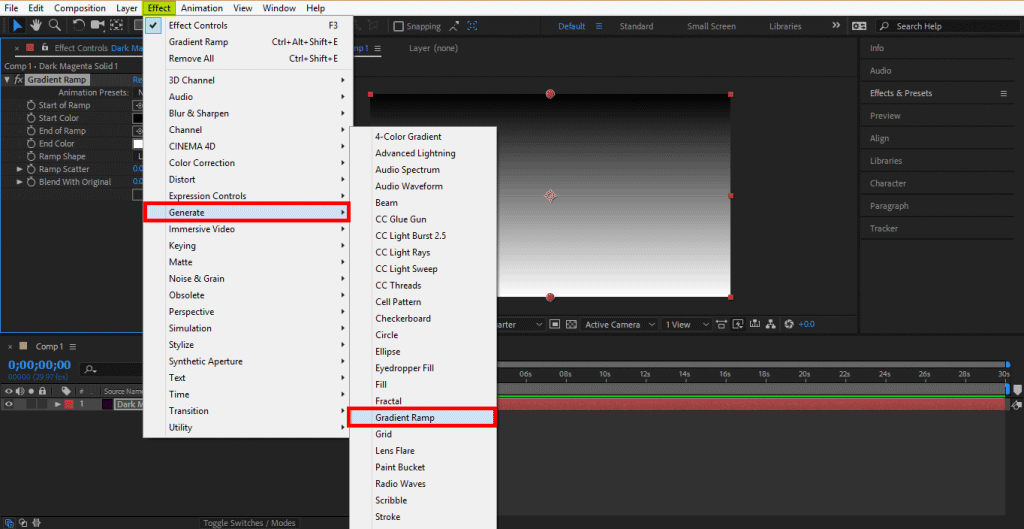
Task: Open the Composition menu
Action: pos(80,8)
